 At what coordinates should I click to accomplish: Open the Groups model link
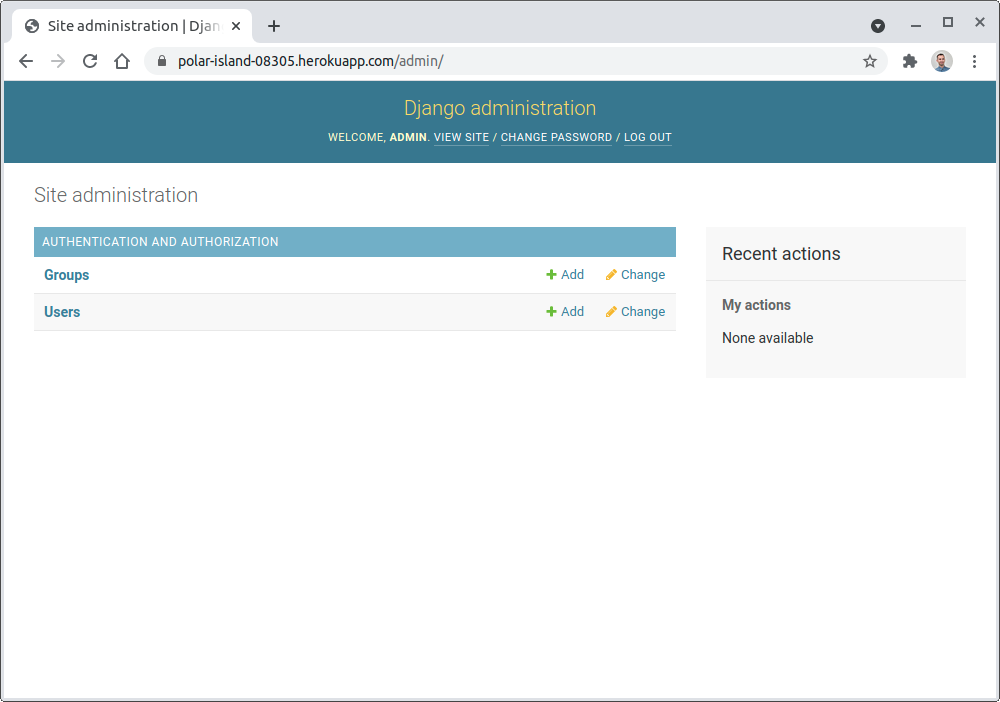pyautogui.click(x=67, y=275)
